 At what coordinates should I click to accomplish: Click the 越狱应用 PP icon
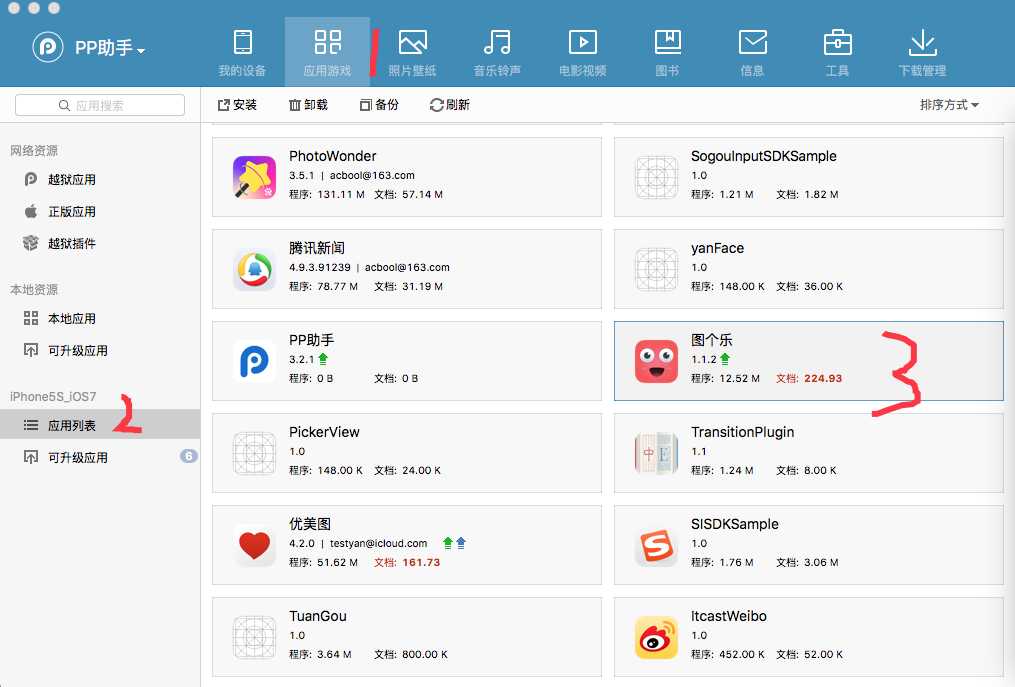(30, 179)
